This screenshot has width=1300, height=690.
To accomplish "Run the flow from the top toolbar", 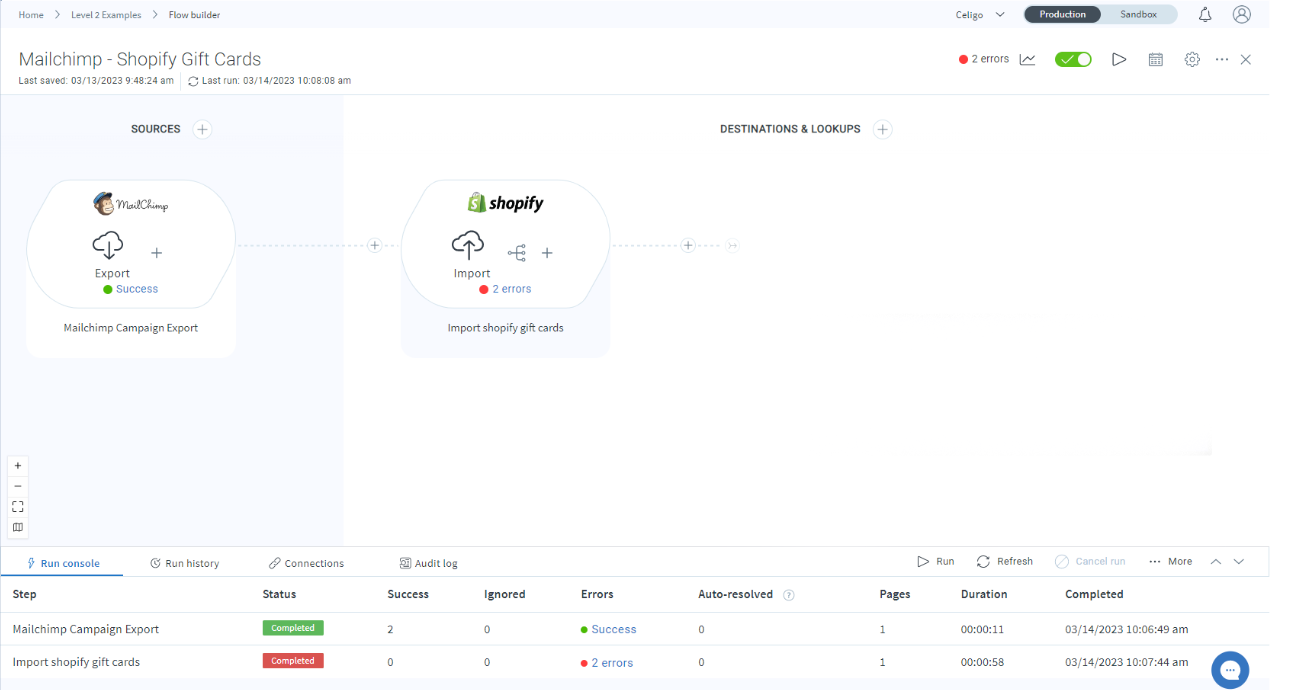I will (x=1119, y=59).
